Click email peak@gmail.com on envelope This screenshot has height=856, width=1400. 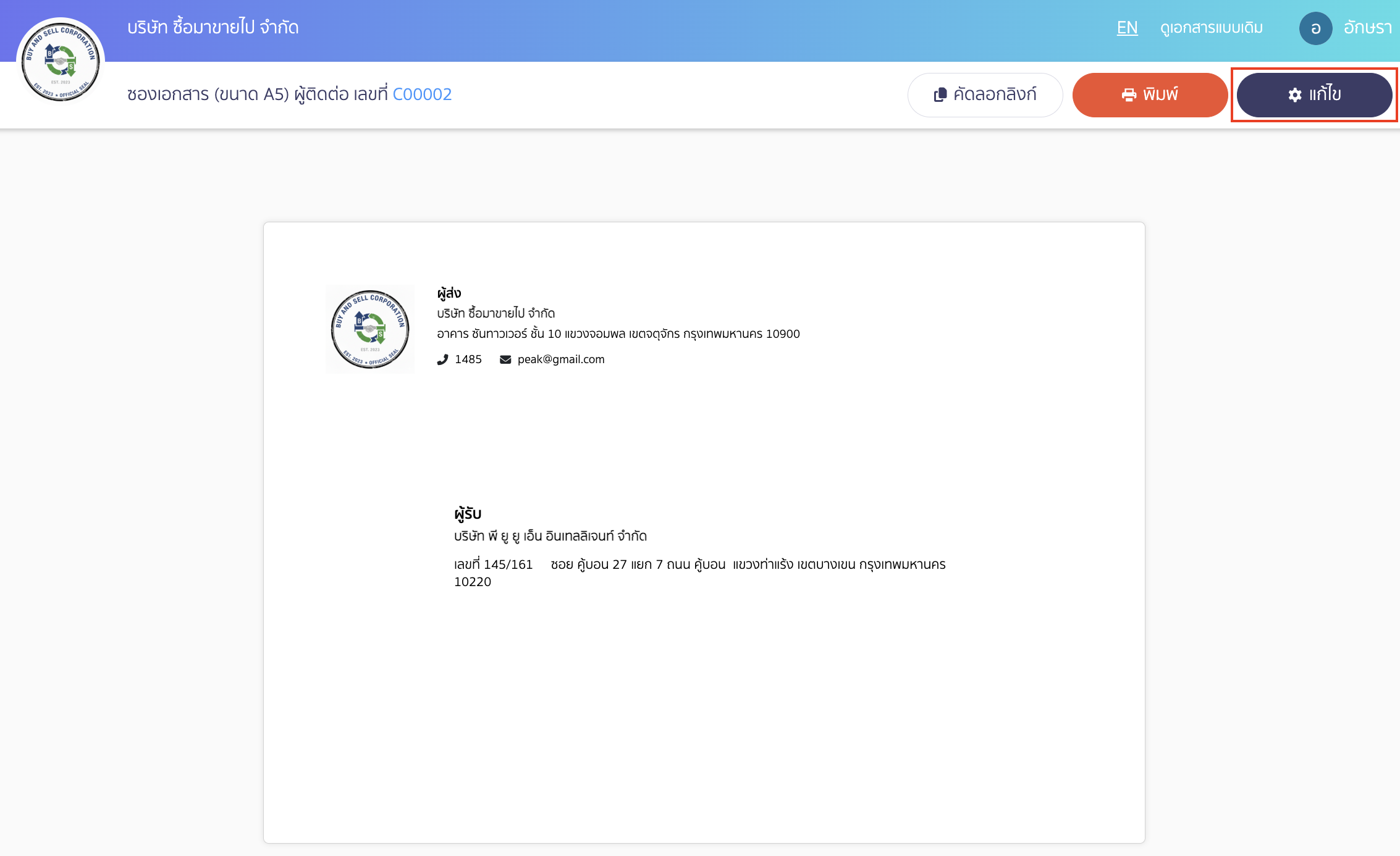click(560, 359)
